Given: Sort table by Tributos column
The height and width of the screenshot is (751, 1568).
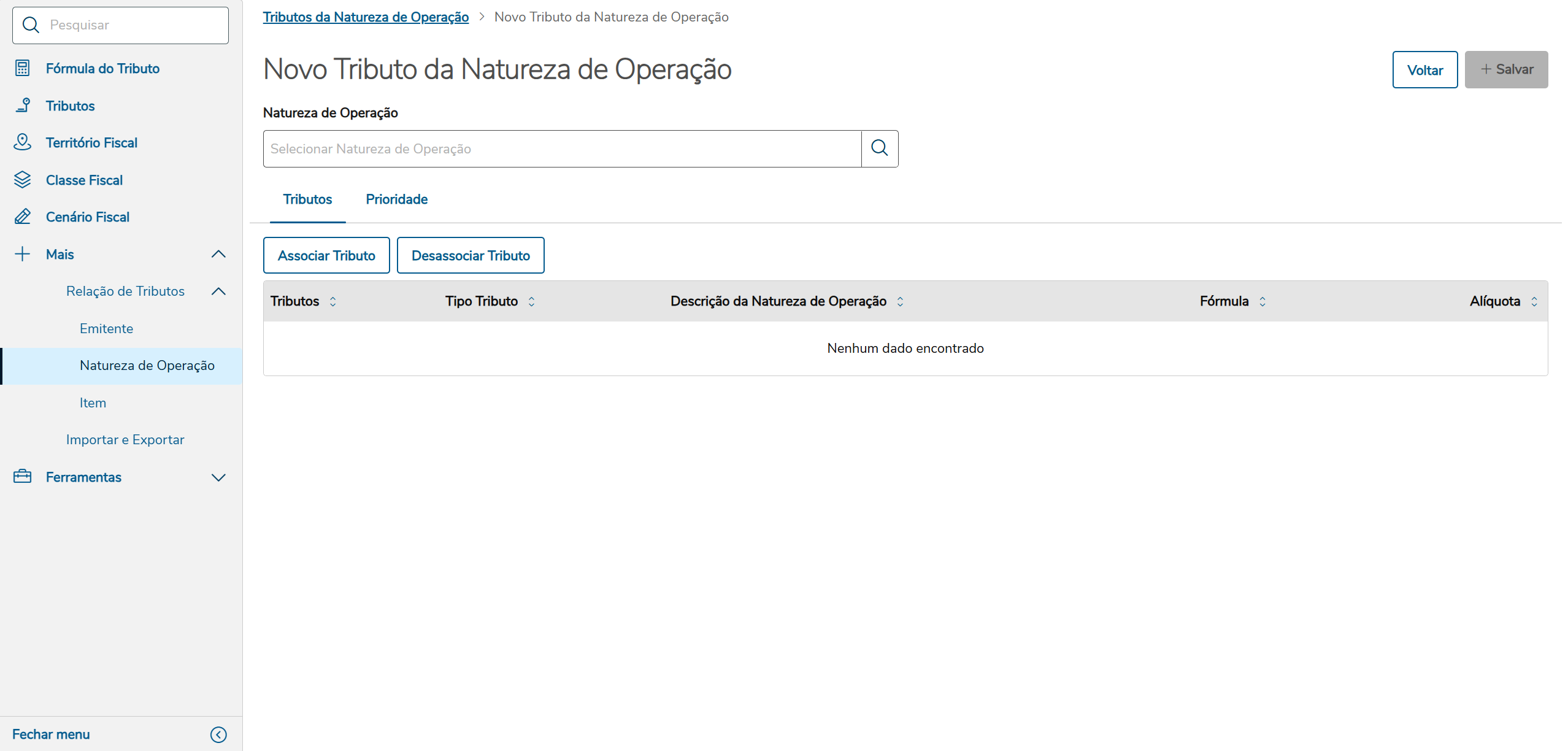Looking at the screenshot, I should coord(332,301).
